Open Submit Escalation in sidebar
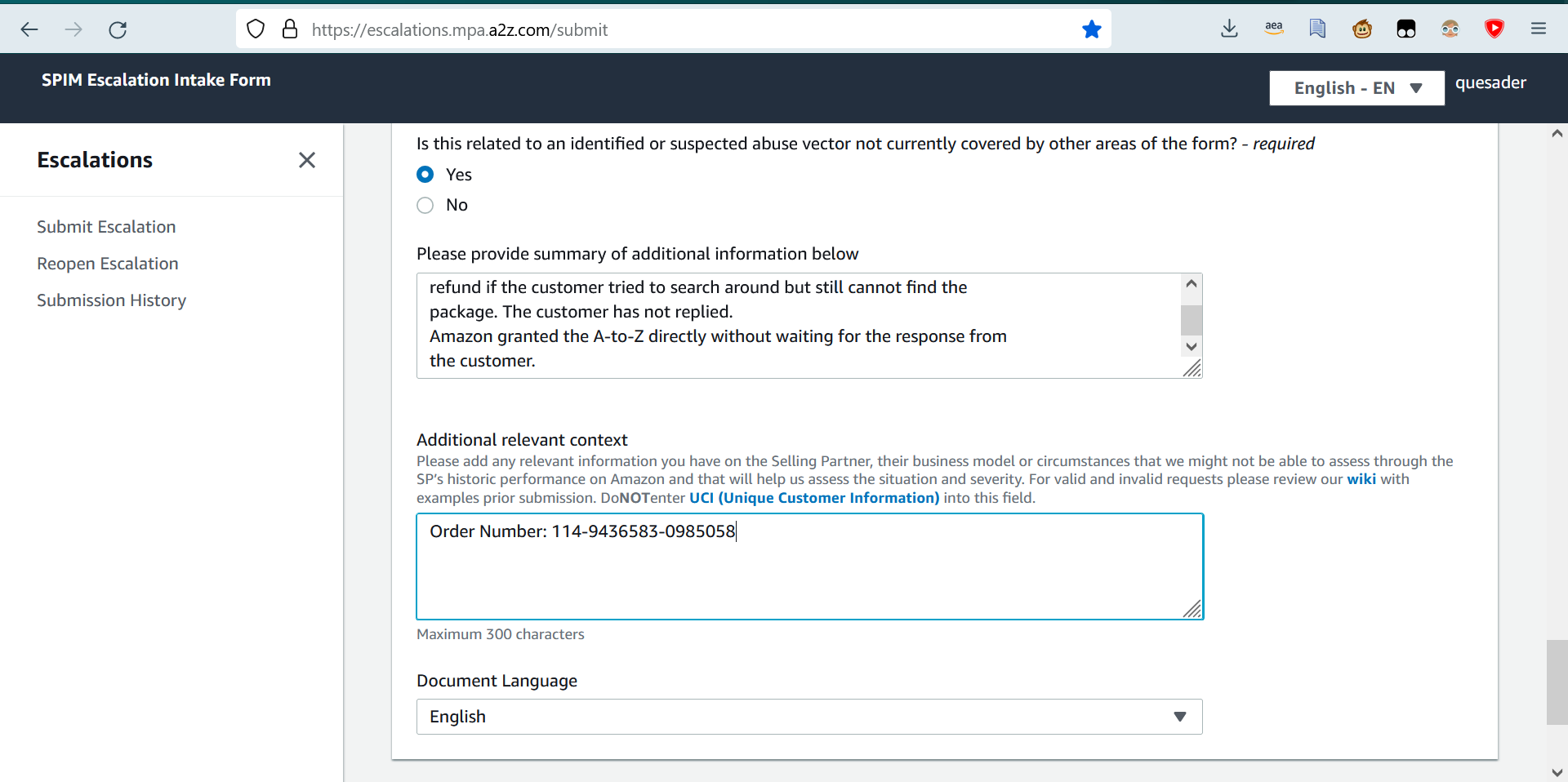 [106, 227]
